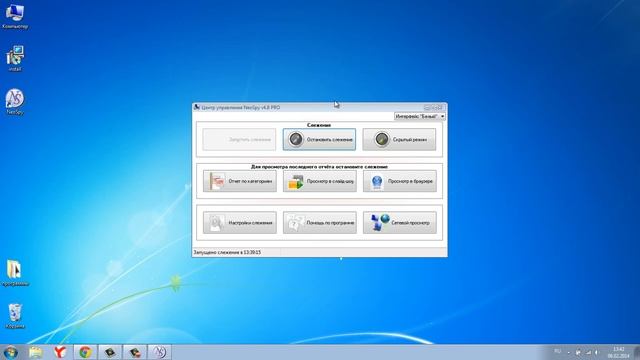Image resolution: width=640 pixels, height=360 pixels.
Task: Open Помощь по программе help
Action: [320, 223]
